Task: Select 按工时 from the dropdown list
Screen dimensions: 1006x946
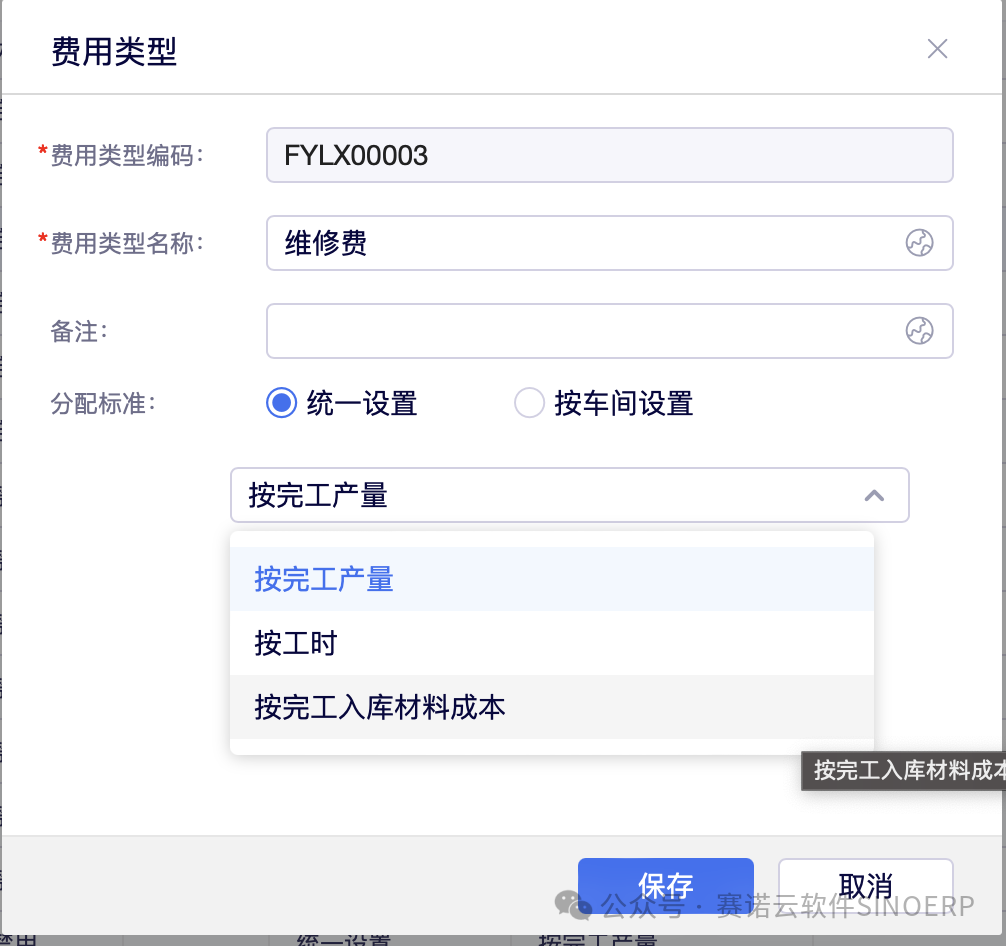Action: (296, 643)
